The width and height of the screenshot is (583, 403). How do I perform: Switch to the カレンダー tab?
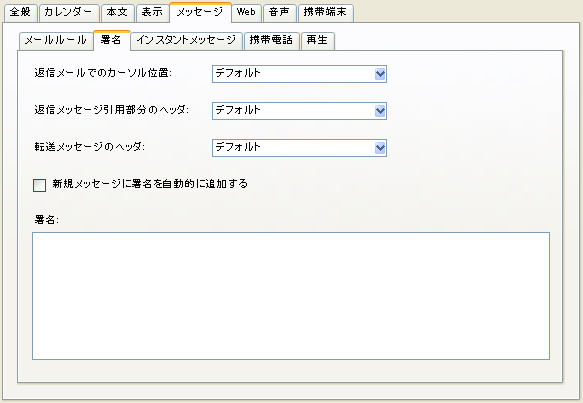(x=69, y=13)
